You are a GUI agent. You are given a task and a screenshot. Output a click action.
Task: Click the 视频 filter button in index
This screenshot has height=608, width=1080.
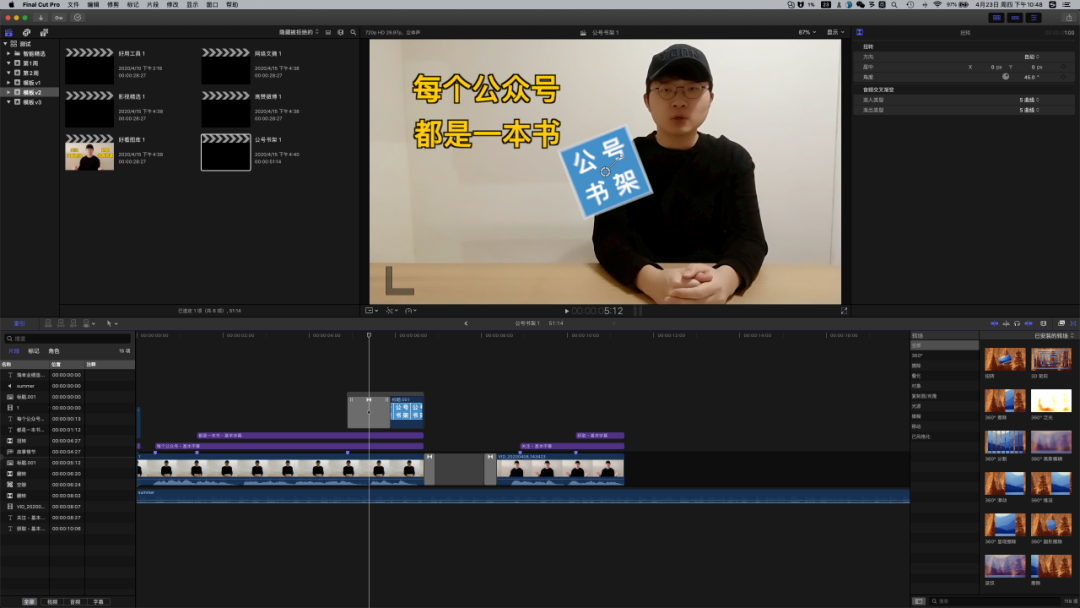pyautogui.click(x=51, y=602)
